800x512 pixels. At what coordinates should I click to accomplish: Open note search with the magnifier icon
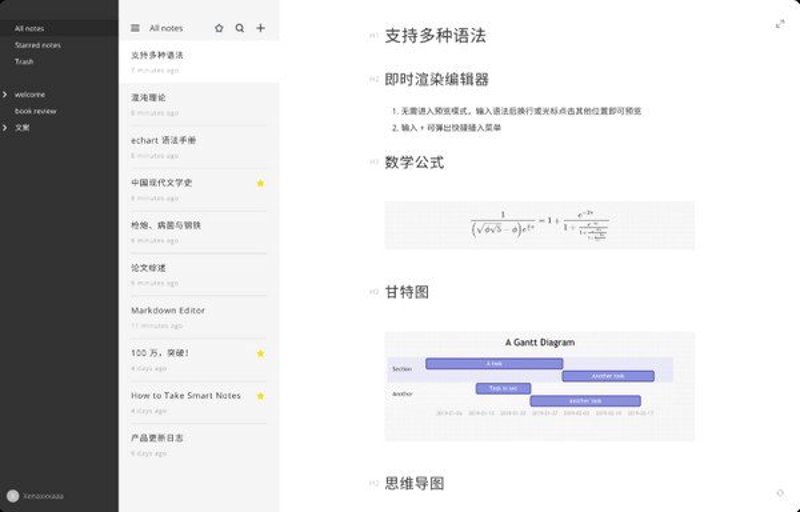click(240, 28)
